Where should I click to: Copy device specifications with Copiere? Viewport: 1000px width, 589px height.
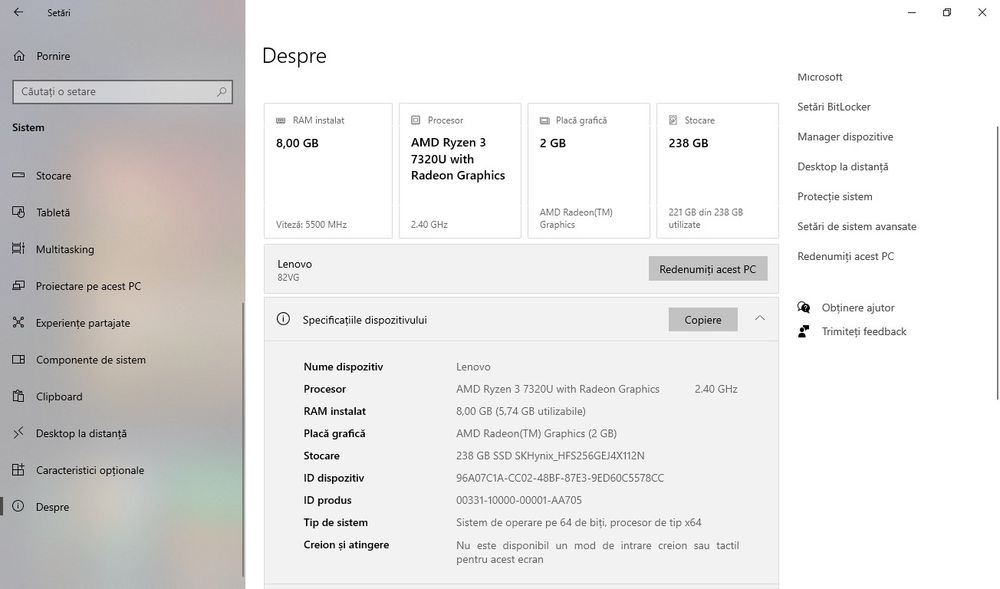coord(703,320)
